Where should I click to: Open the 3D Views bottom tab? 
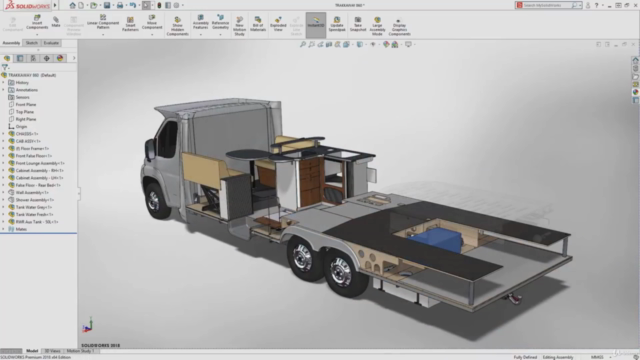[52, 351]
